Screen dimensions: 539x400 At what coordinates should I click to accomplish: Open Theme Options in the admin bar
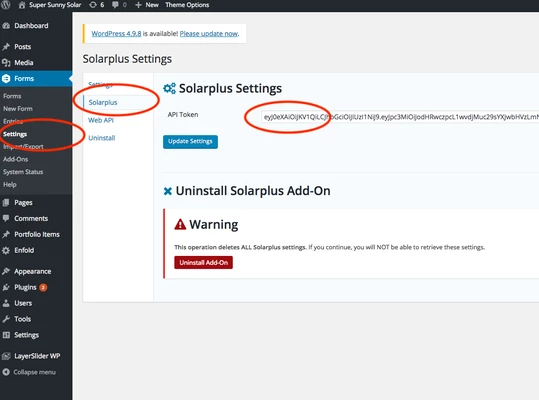pyautogui.click(x=187, y=5)
